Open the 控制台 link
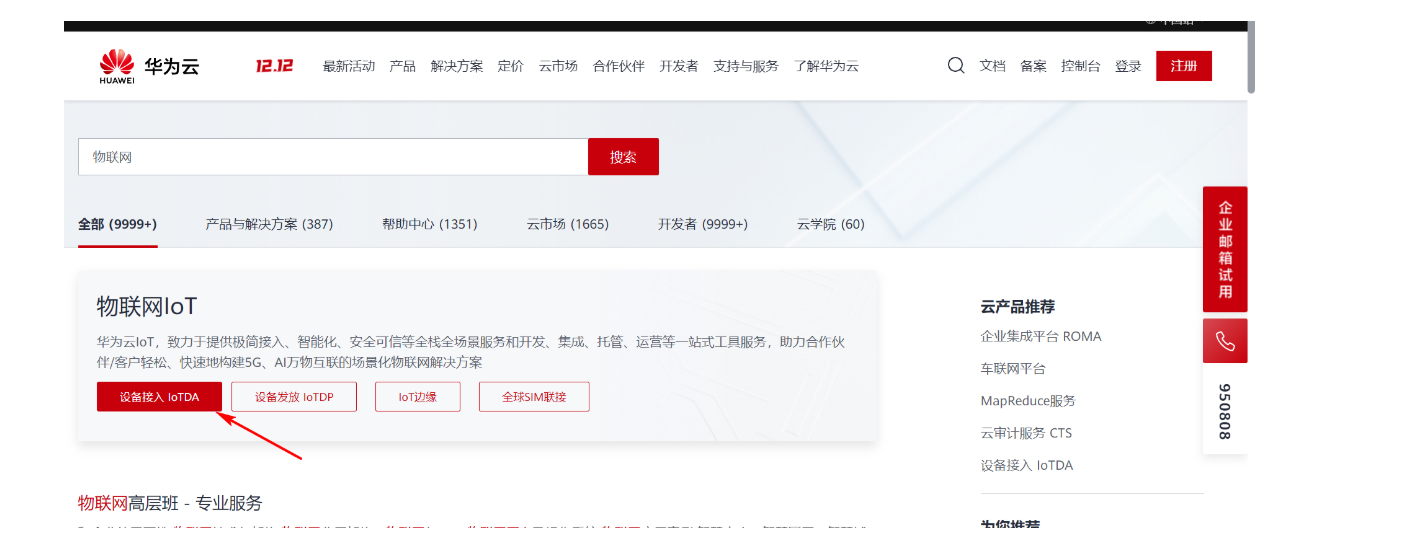 1081,66
